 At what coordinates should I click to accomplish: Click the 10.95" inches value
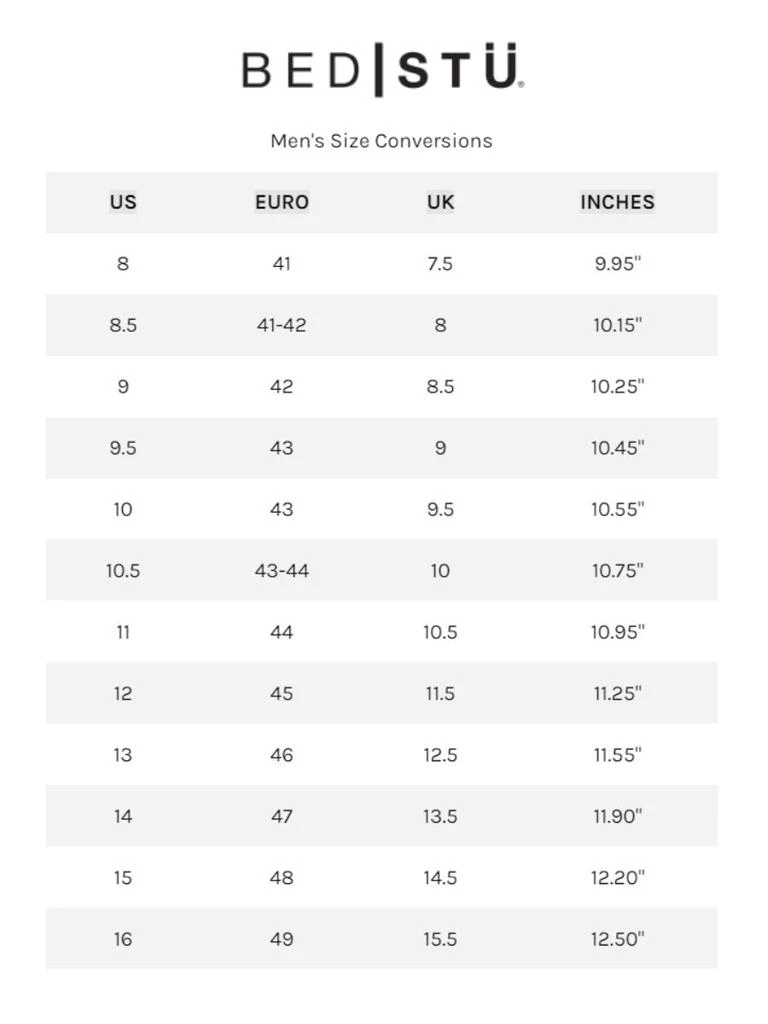[x=617, y=632]
